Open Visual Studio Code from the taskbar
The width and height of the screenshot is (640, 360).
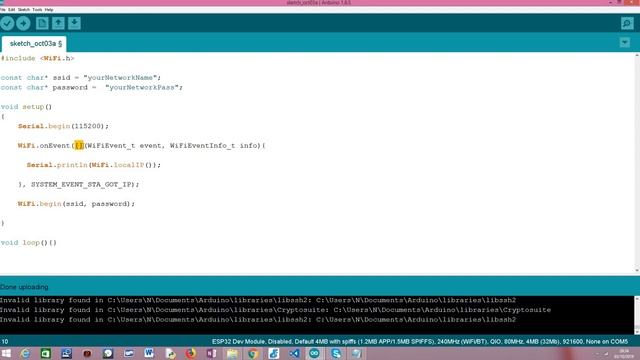pyautogui.click(x=294, y=353)
